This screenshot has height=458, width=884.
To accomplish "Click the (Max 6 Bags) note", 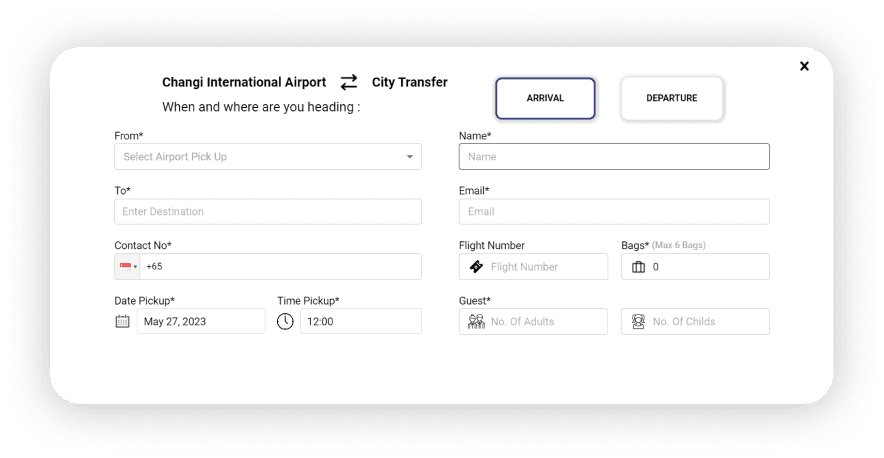I will 679,245.
